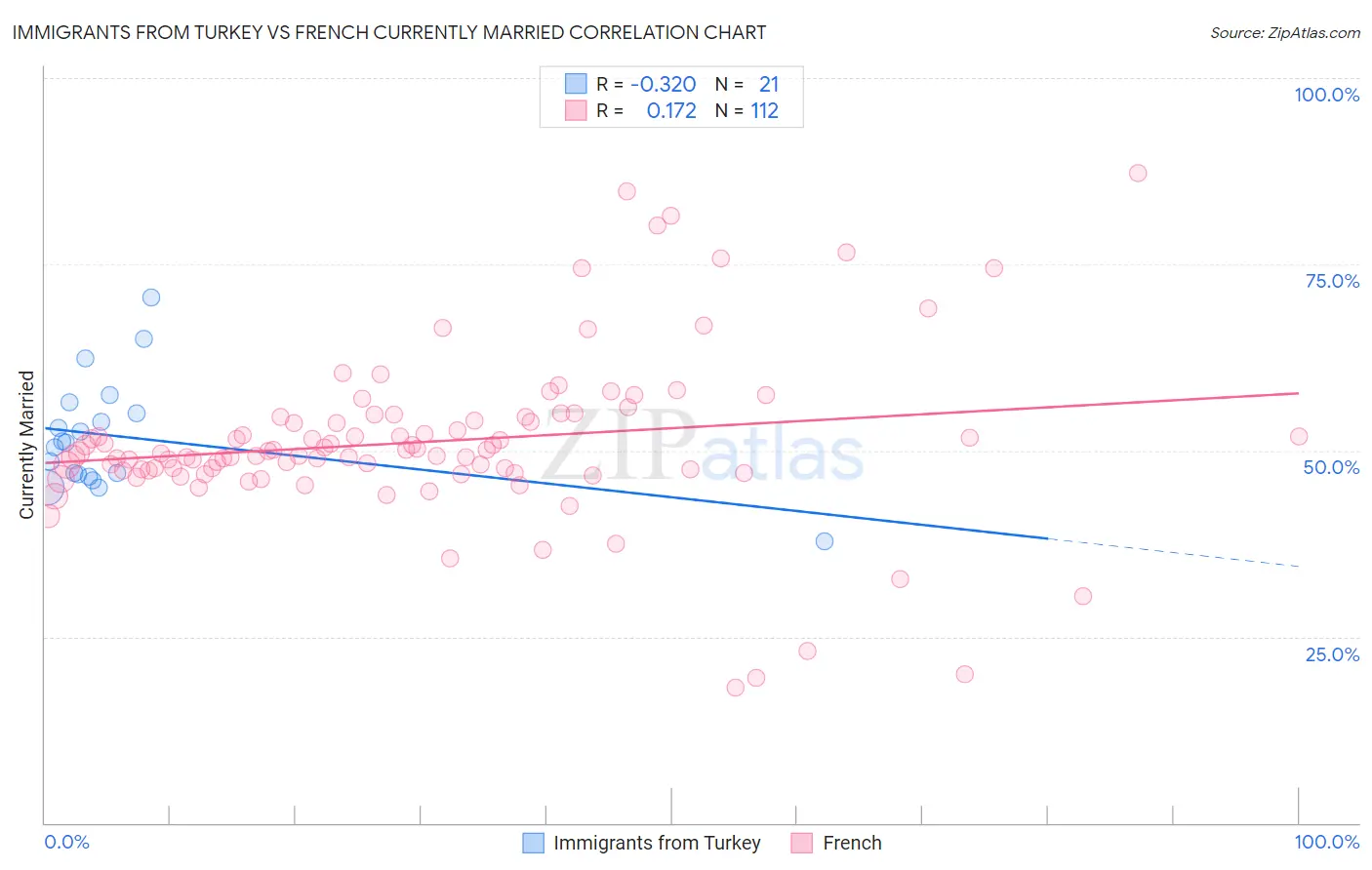This screenshot has width=1372, height=870.
Task: Click the pink swatch beside R = 0.172
Action: 576,110
